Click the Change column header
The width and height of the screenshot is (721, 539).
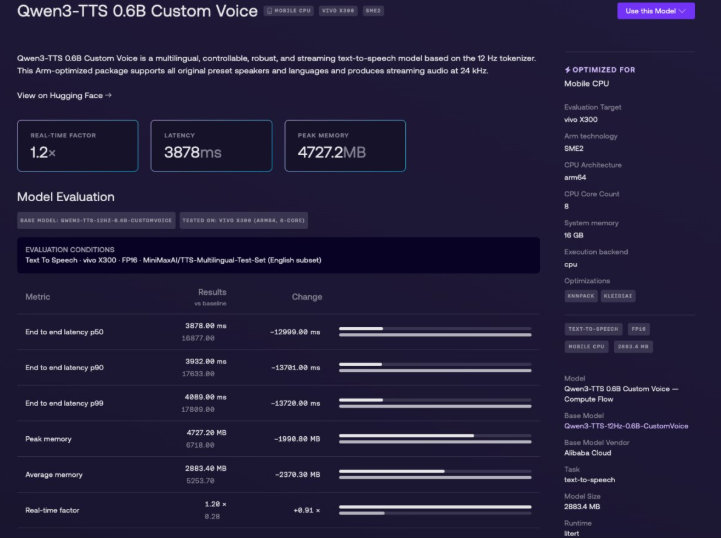tap(307, 297)
